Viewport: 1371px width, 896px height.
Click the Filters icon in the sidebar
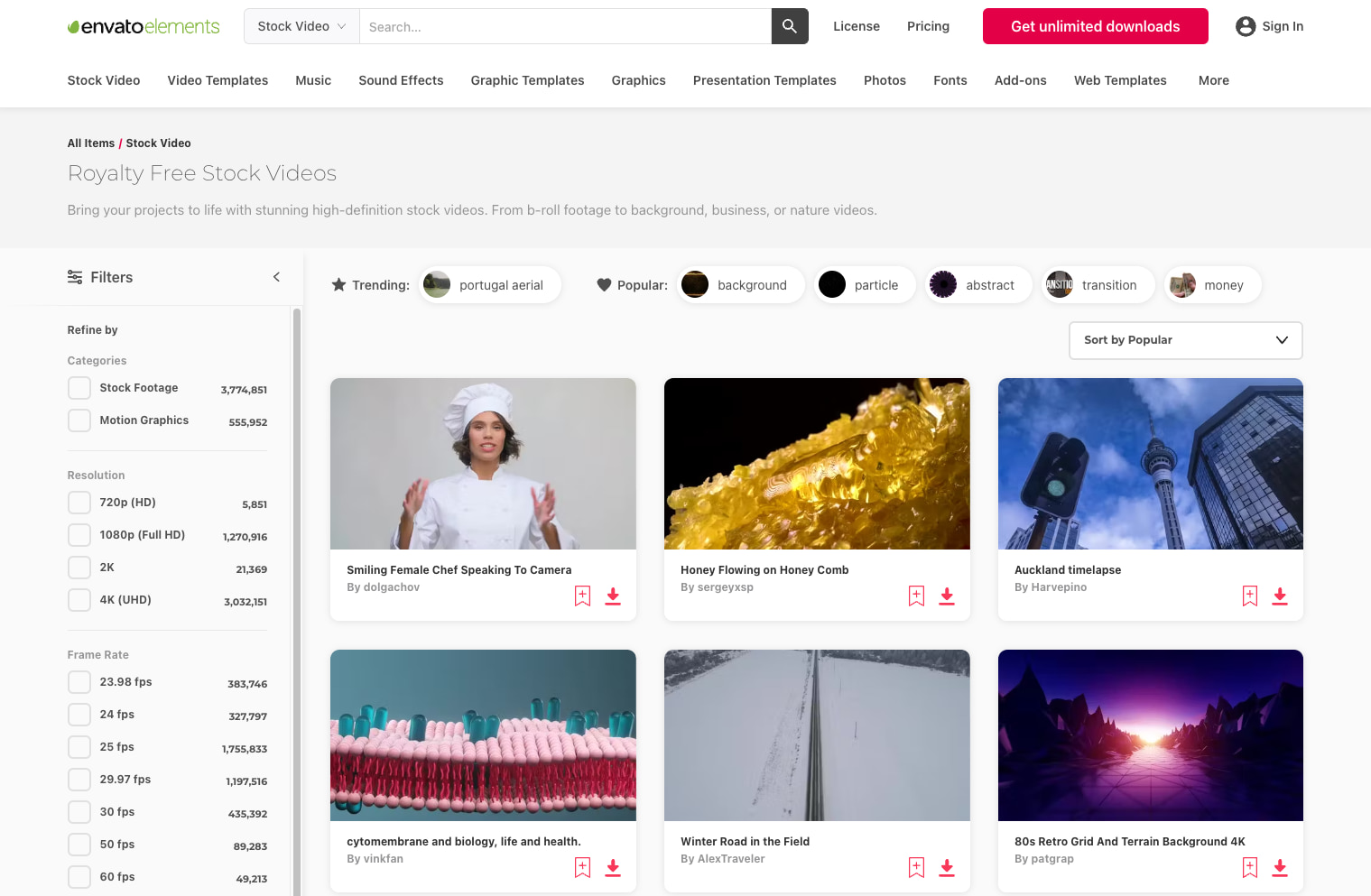click(75, 277)
